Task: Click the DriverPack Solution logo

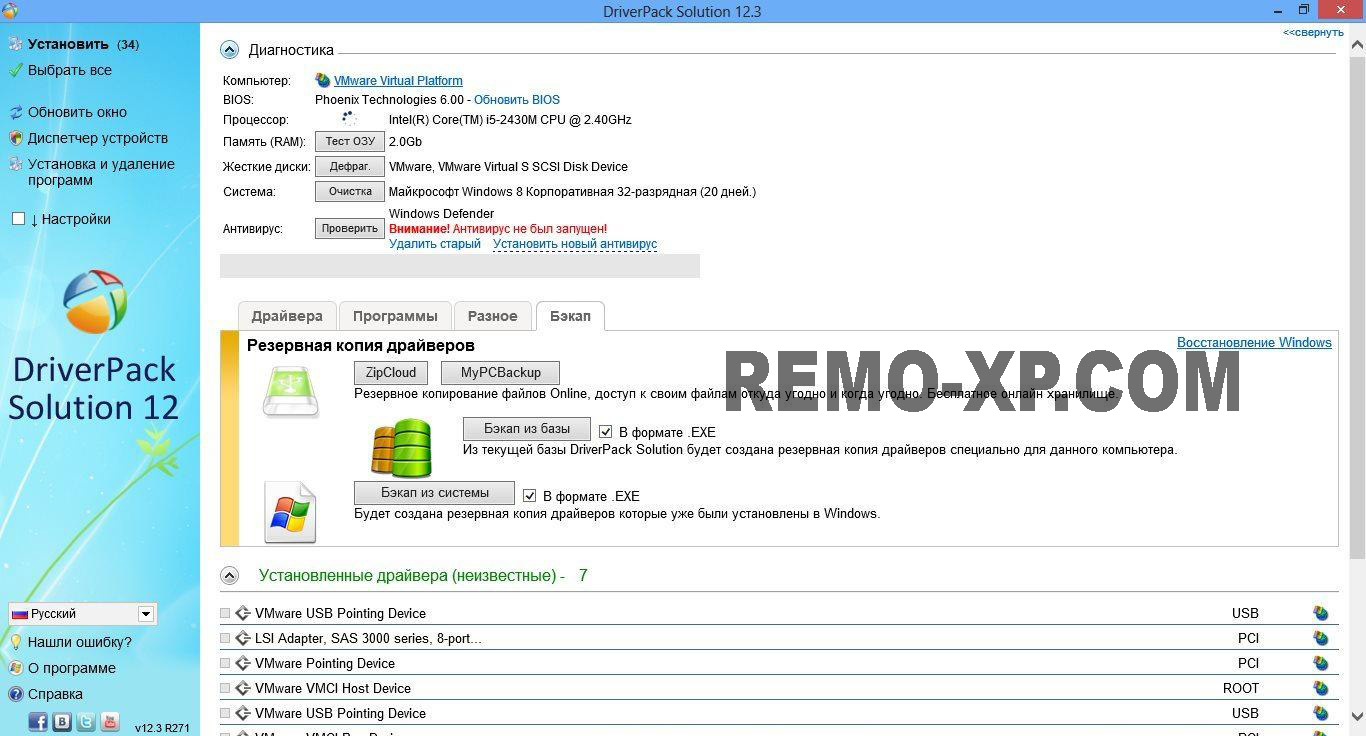Action: (95, 301)
